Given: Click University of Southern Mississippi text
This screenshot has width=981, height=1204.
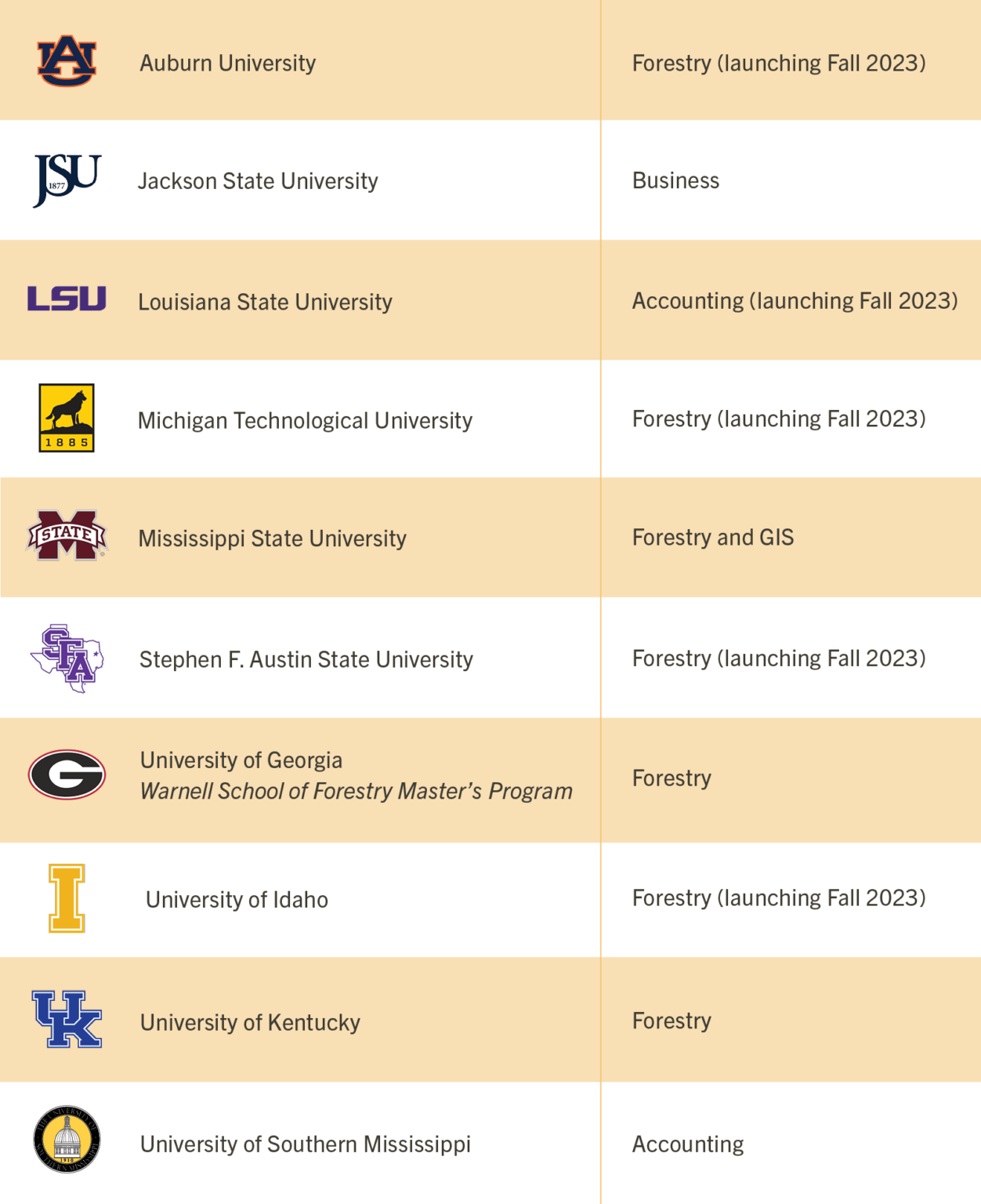Looking at the screenshot, I should click(306, 1144).
